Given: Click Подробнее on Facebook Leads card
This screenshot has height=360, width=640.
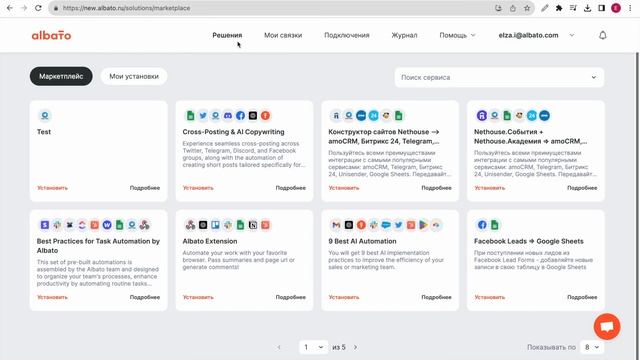Looking at the screenshot, I should click(x=582, y=298).
